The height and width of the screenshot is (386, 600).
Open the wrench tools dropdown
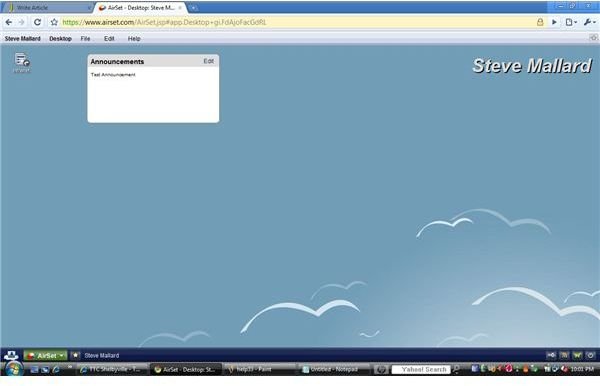[x=589, y=22]
